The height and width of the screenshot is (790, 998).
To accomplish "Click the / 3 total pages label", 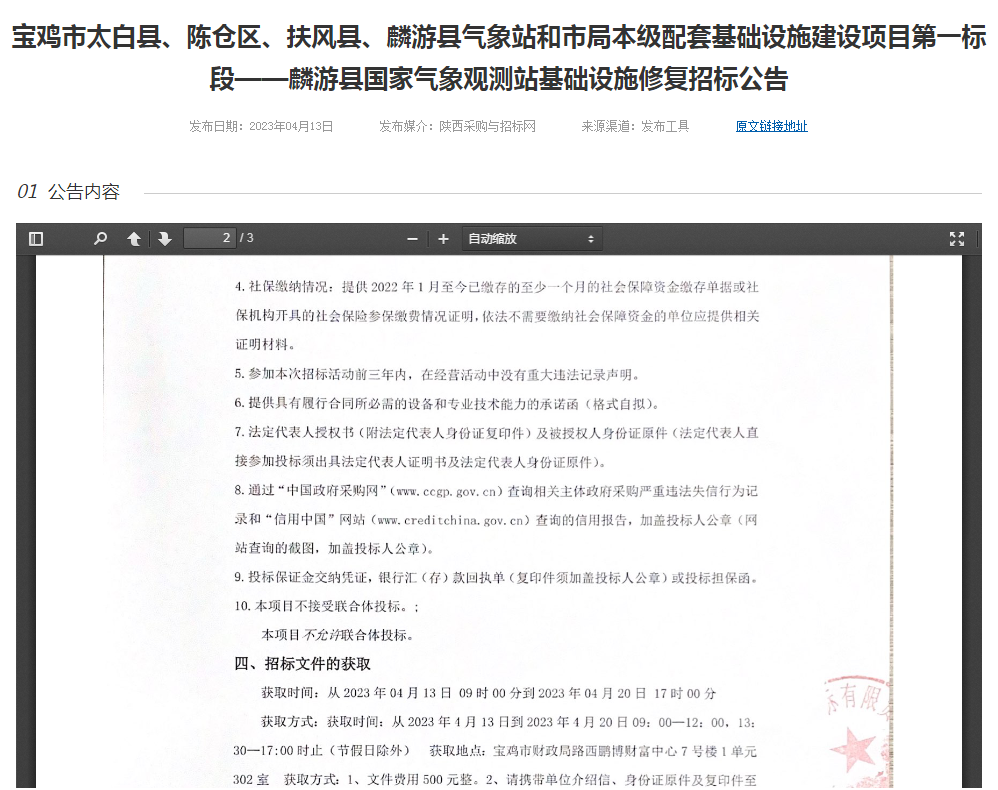I will 247,238.
